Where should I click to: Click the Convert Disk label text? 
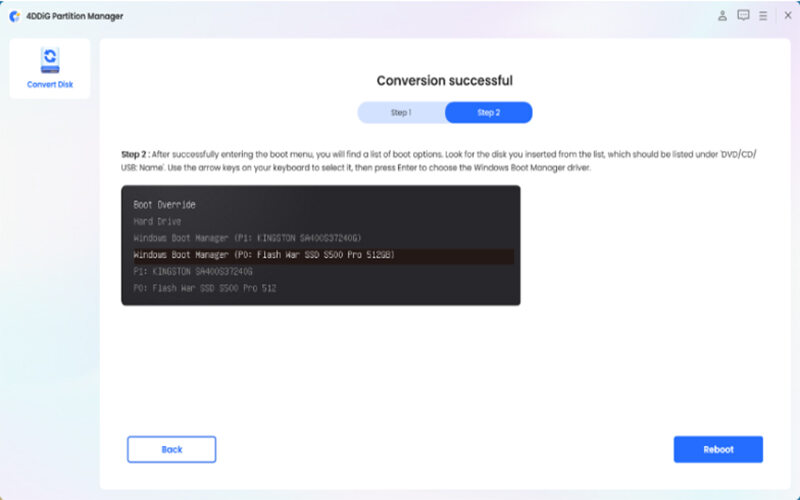tap(49, 84)
